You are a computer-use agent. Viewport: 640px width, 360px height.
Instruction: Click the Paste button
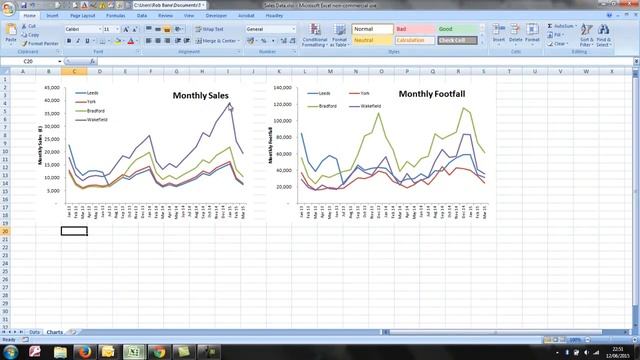click(11, 34)
